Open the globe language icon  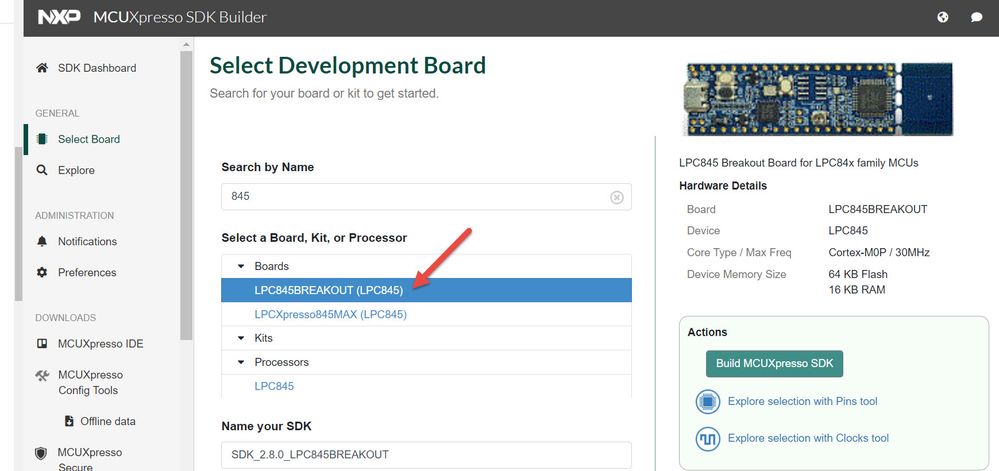pyautogui.click(x=943, y=17)
